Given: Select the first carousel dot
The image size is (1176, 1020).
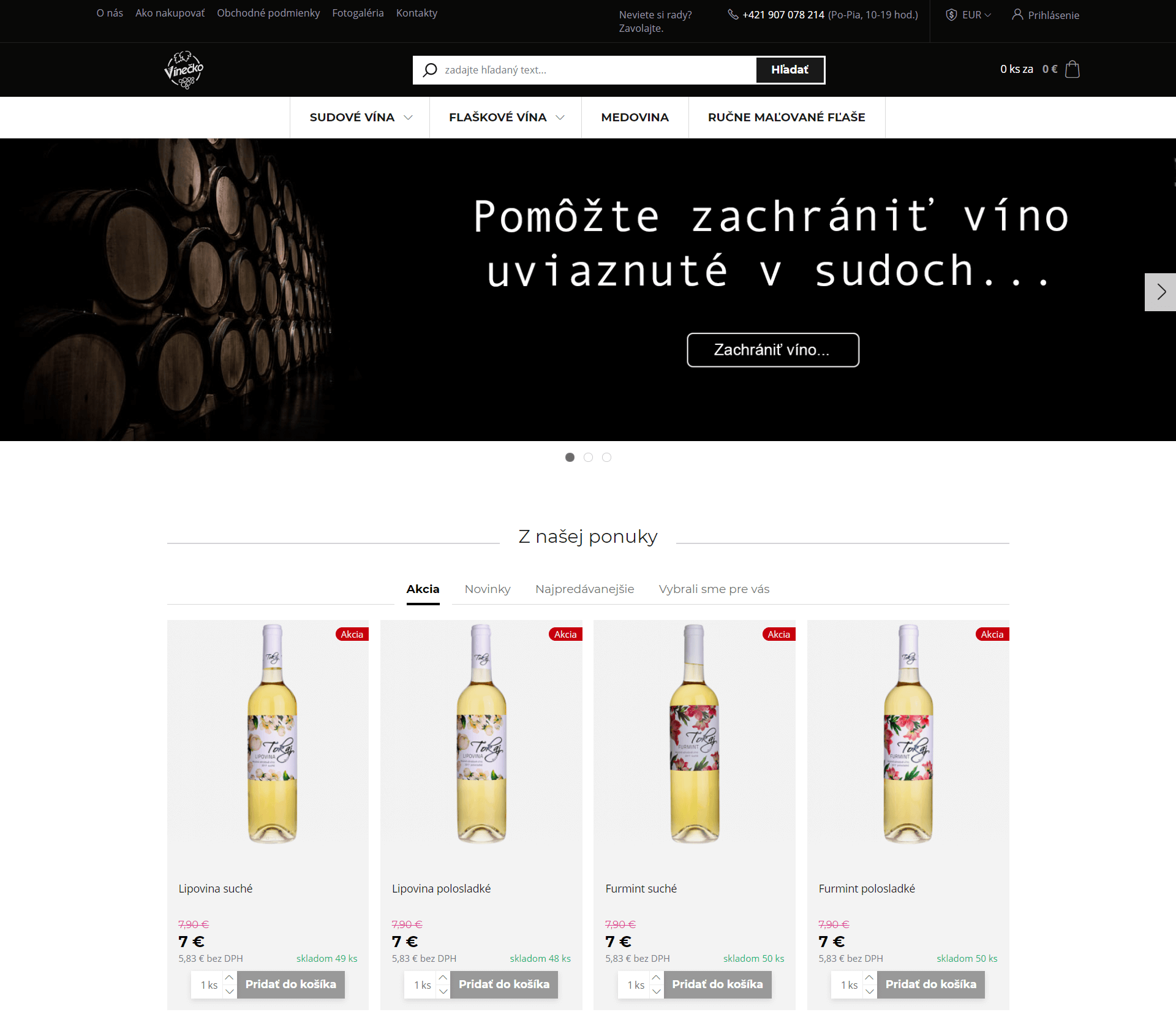Looking at the screenshot, I should [x=570, y=457].
